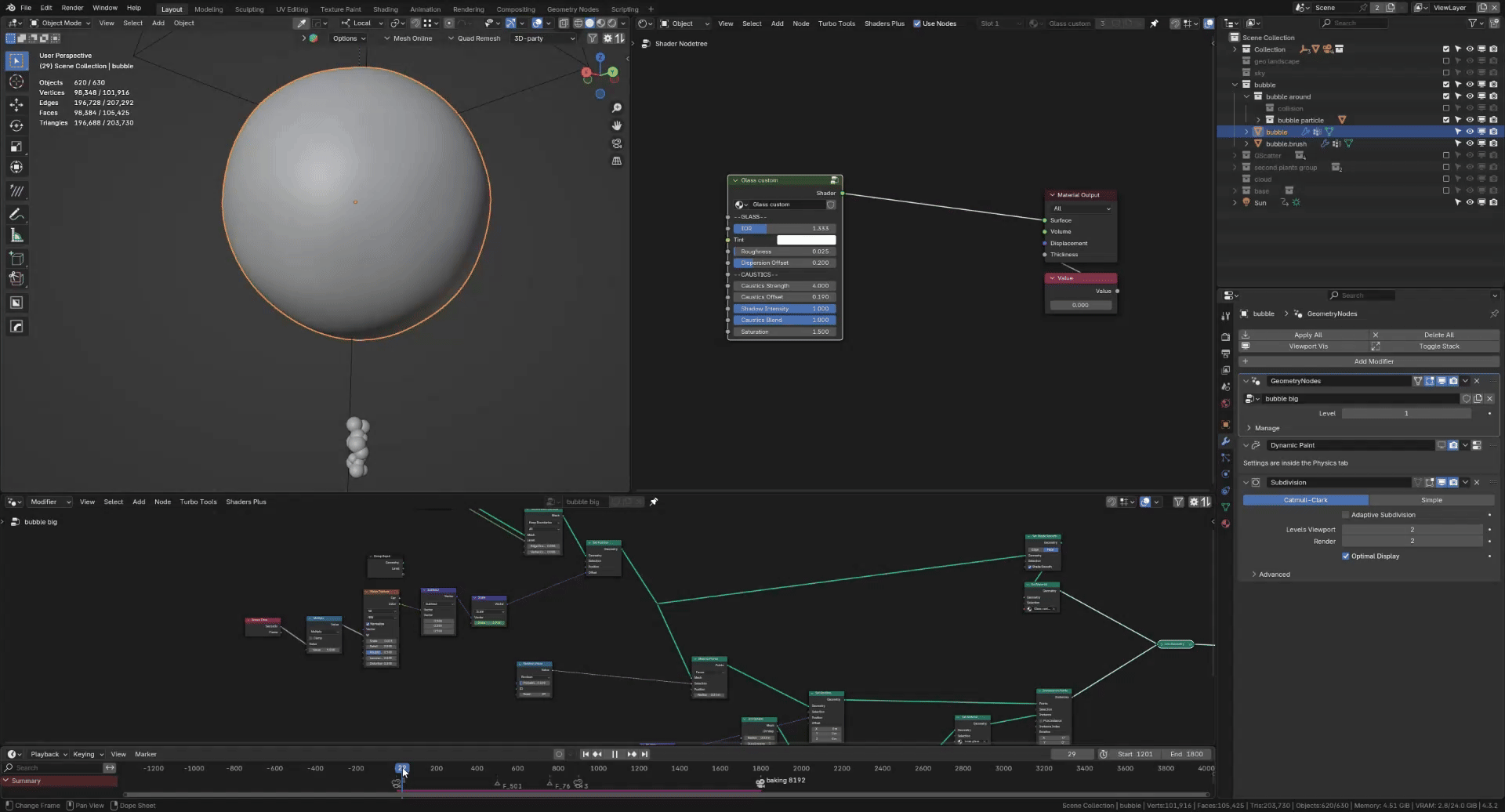Open the Turbo Tools menu in shader editor
Screen dimensions: 1505x812
(x=836, y=24)
